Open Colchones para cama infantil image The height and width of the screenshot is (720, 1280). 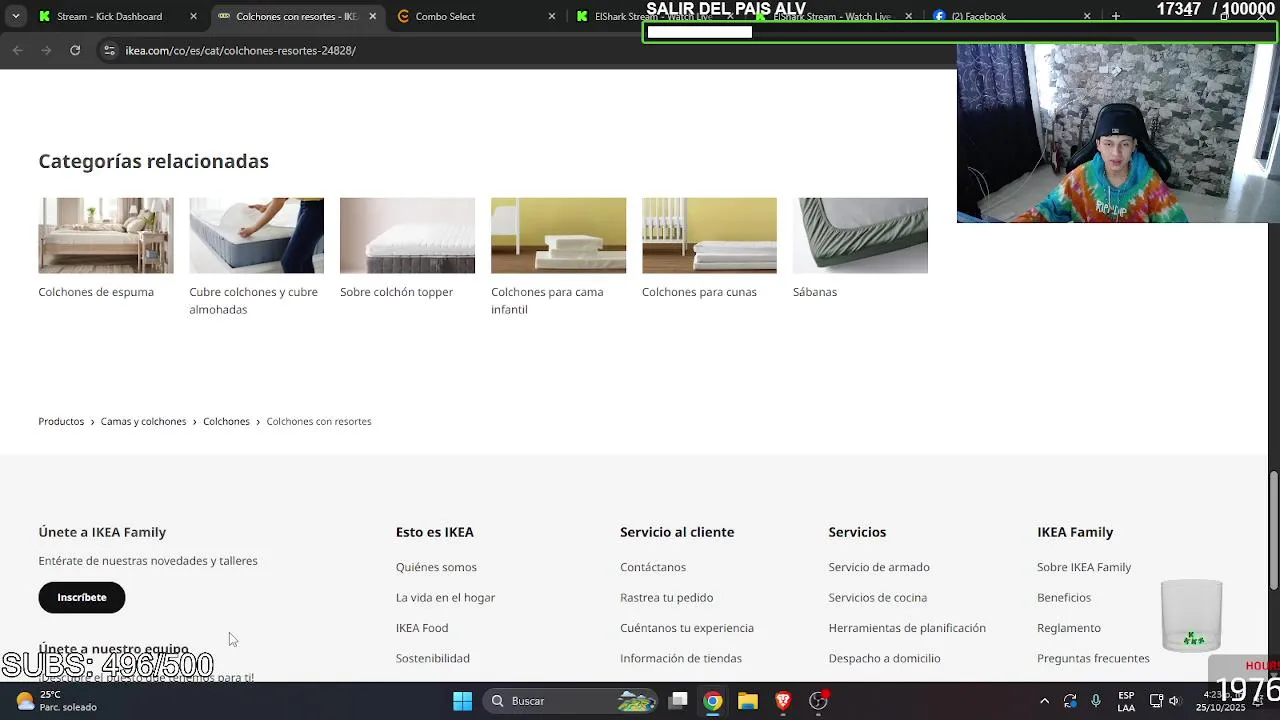pyautogui.click(x=558, y=235)
